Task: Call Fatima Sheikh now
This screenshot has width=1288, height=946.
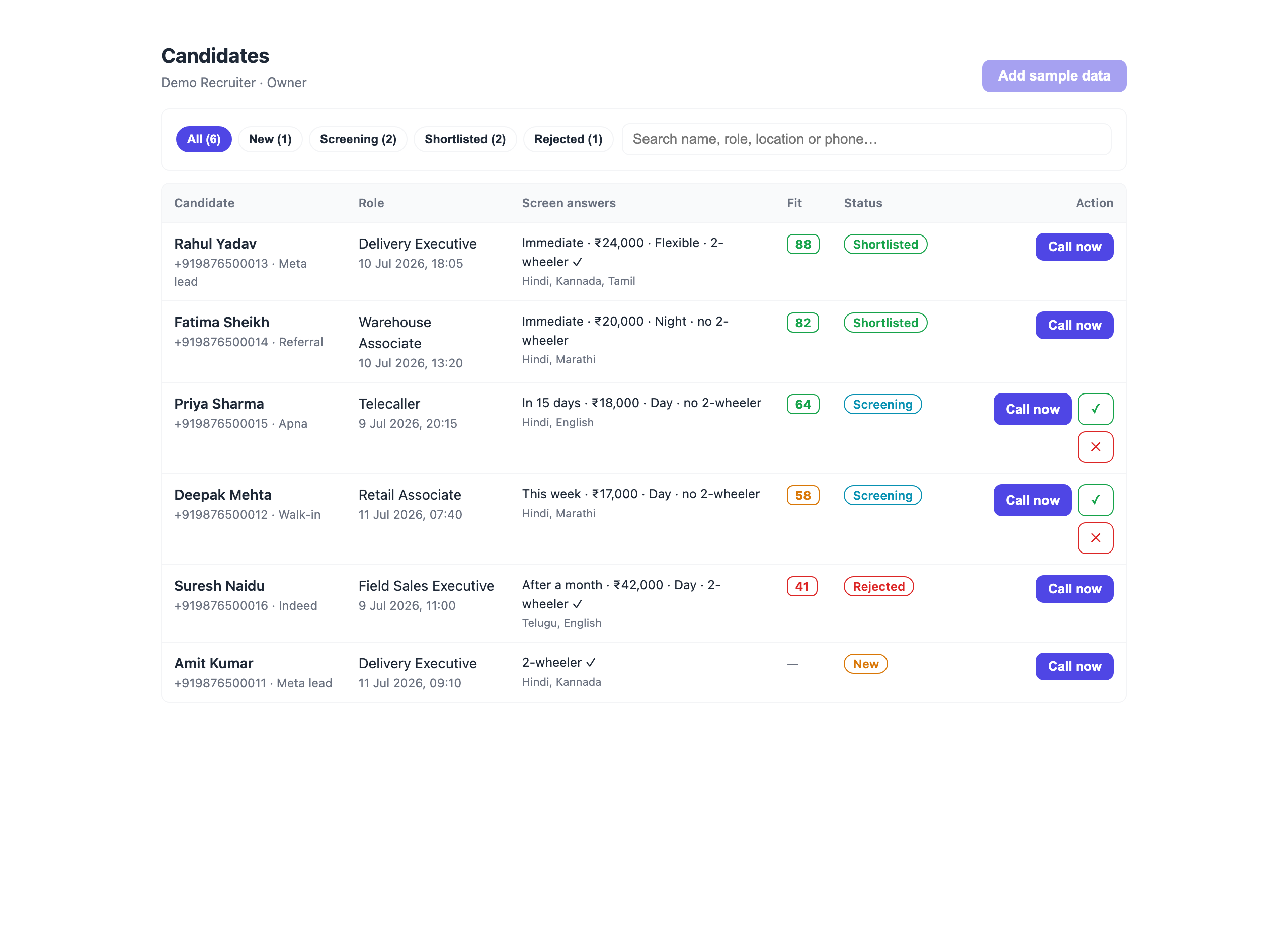Action: tap(1075, 325)
